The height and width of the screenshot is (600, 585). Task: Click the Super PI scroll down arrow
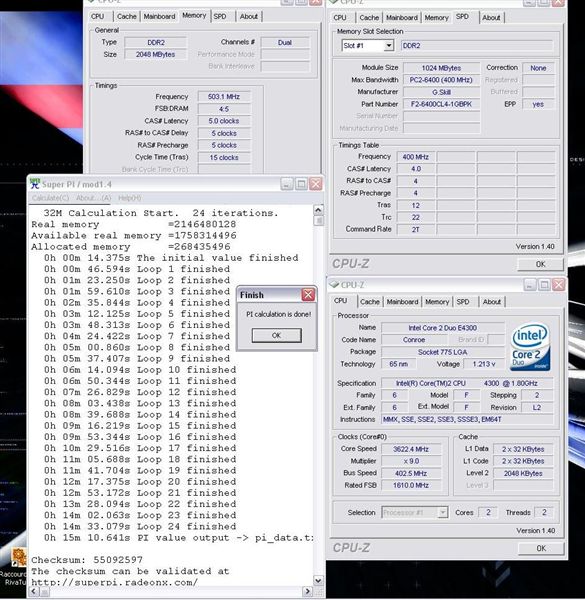pyautogui.click(x=318, y=580)
